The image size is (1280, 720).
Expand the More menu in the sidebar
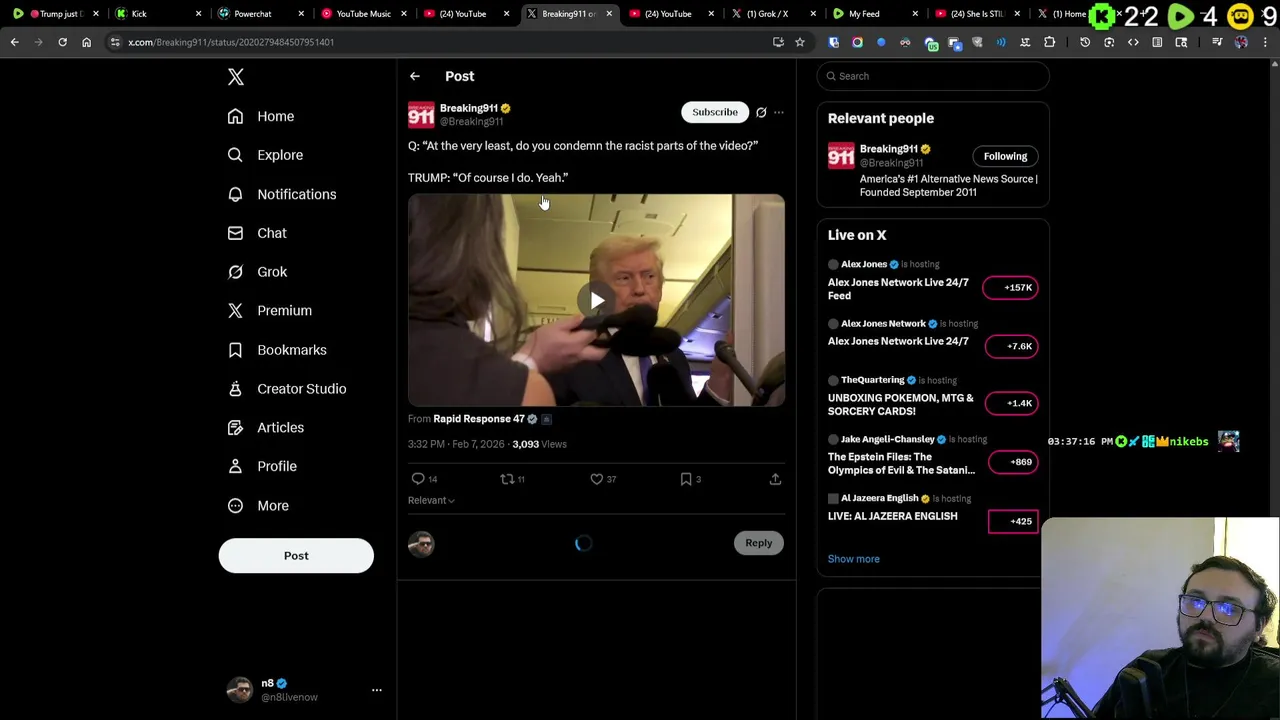pos(258,506)
